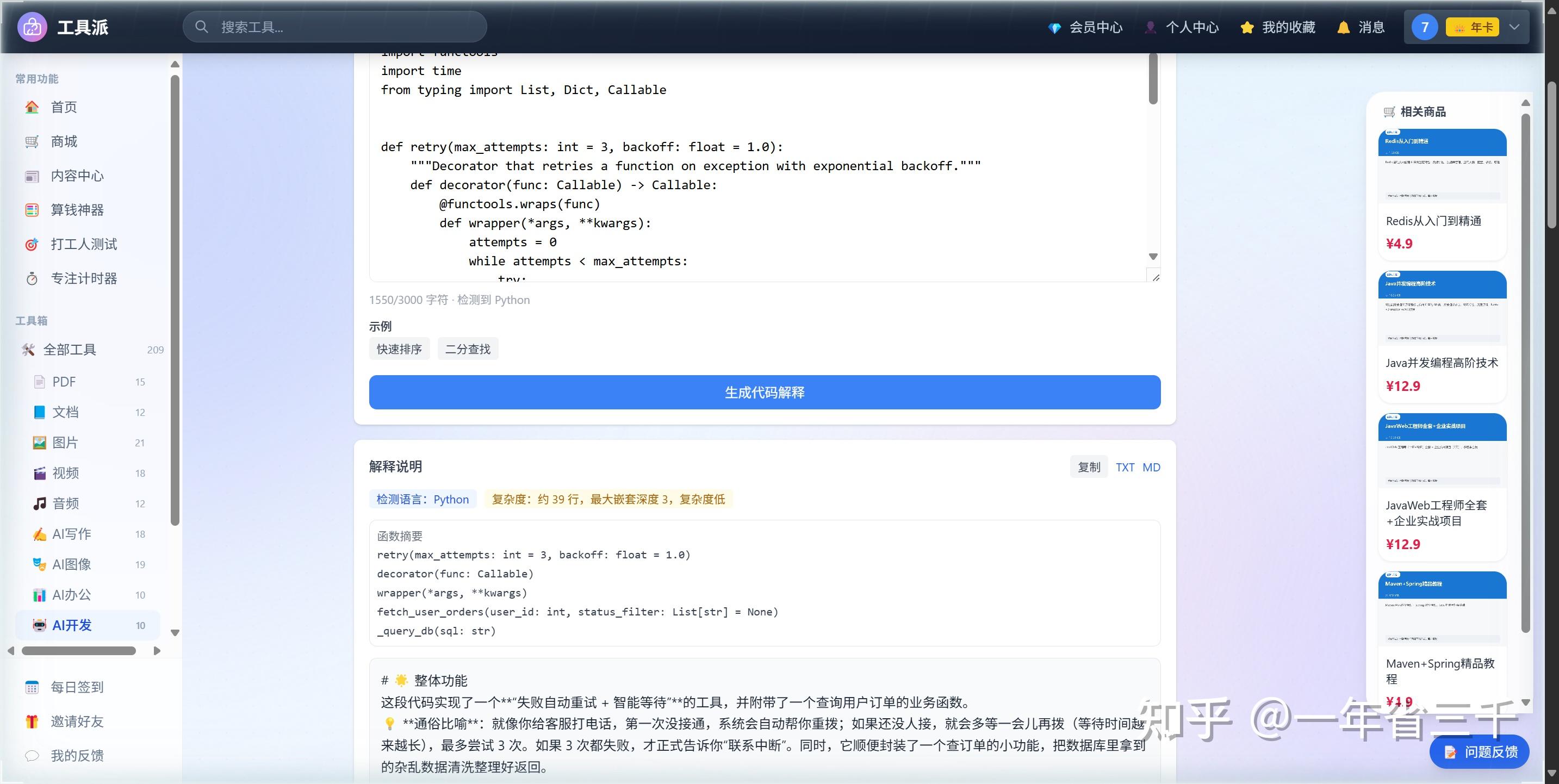Click the search magnifier icon
This screenshot has height=784, width=1559.
coord(202,27)
